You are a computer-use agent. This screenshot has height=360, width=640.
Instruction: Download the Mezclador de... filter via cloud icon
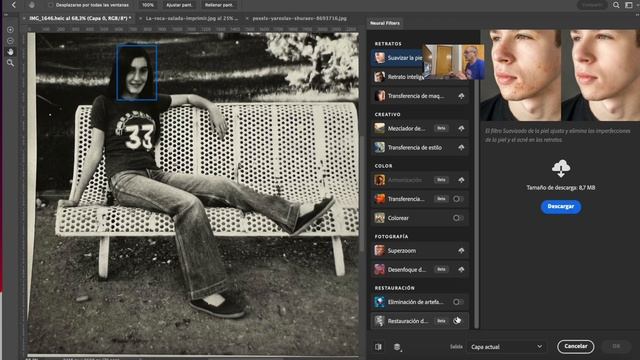click(461, 128)
